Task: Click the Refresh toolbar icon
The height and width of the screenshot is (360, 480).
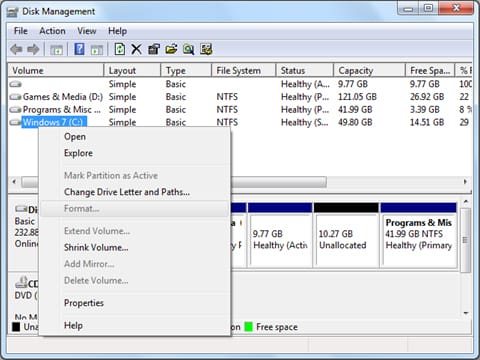Action: click(120, 49)
